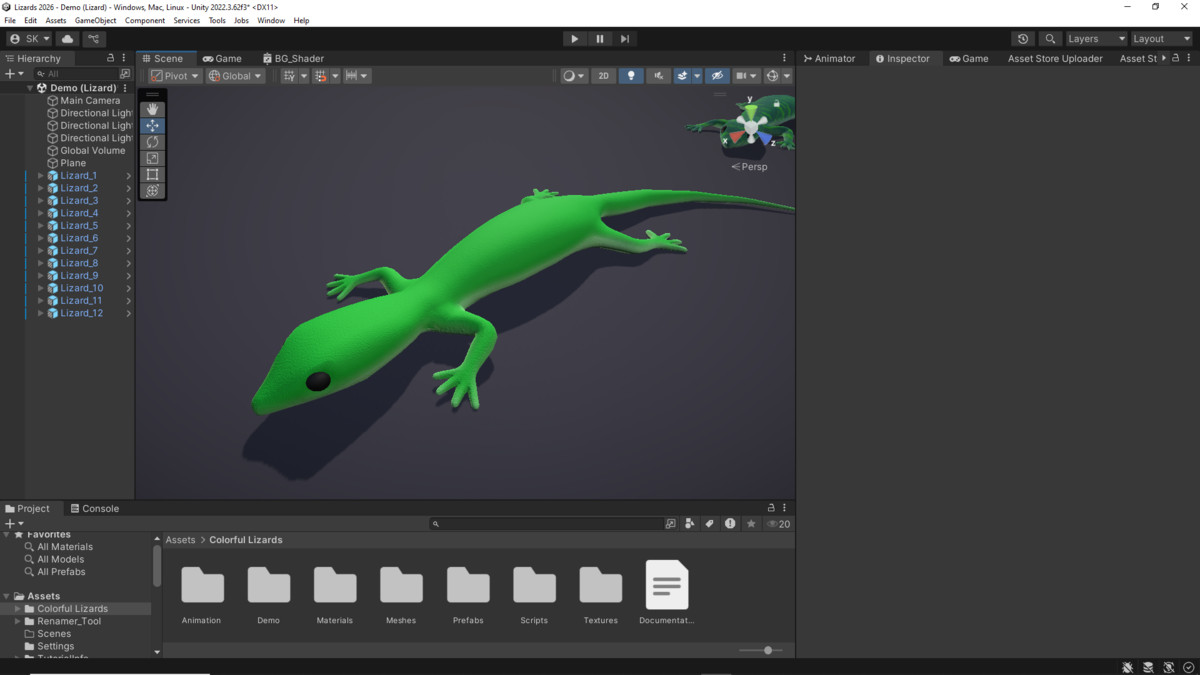Toggle scene lighting with the bulb icon
This screenshot has height=675, width=1200.
click(x=631, y=75)
